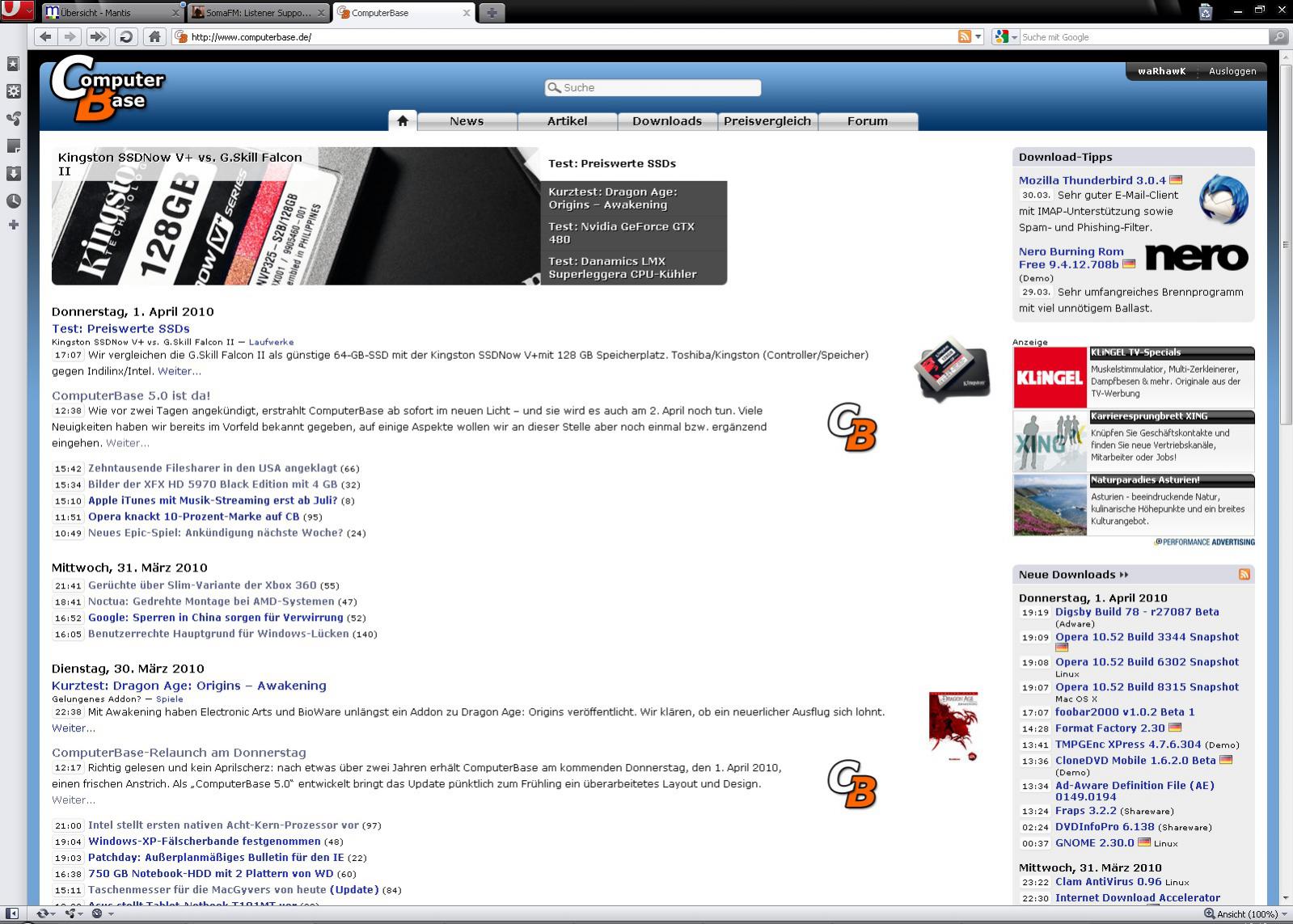Open the Opera main menu button
The height and width of the screenshot is (924, 1293).
(x=17, y=11)
